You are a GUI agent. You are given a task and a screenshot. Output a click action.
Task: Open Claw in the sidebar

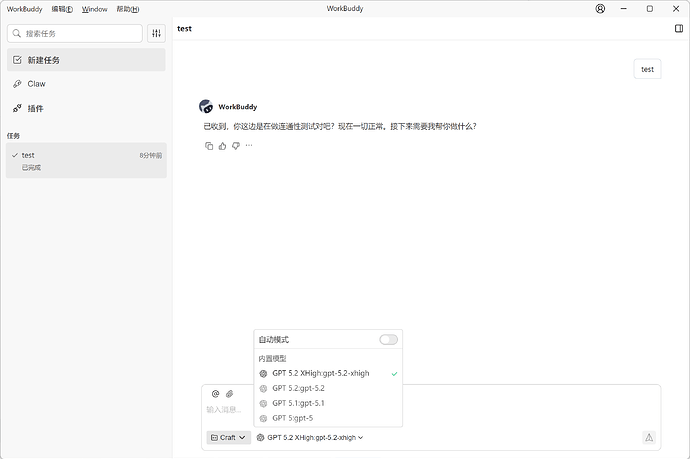[86, 84]
